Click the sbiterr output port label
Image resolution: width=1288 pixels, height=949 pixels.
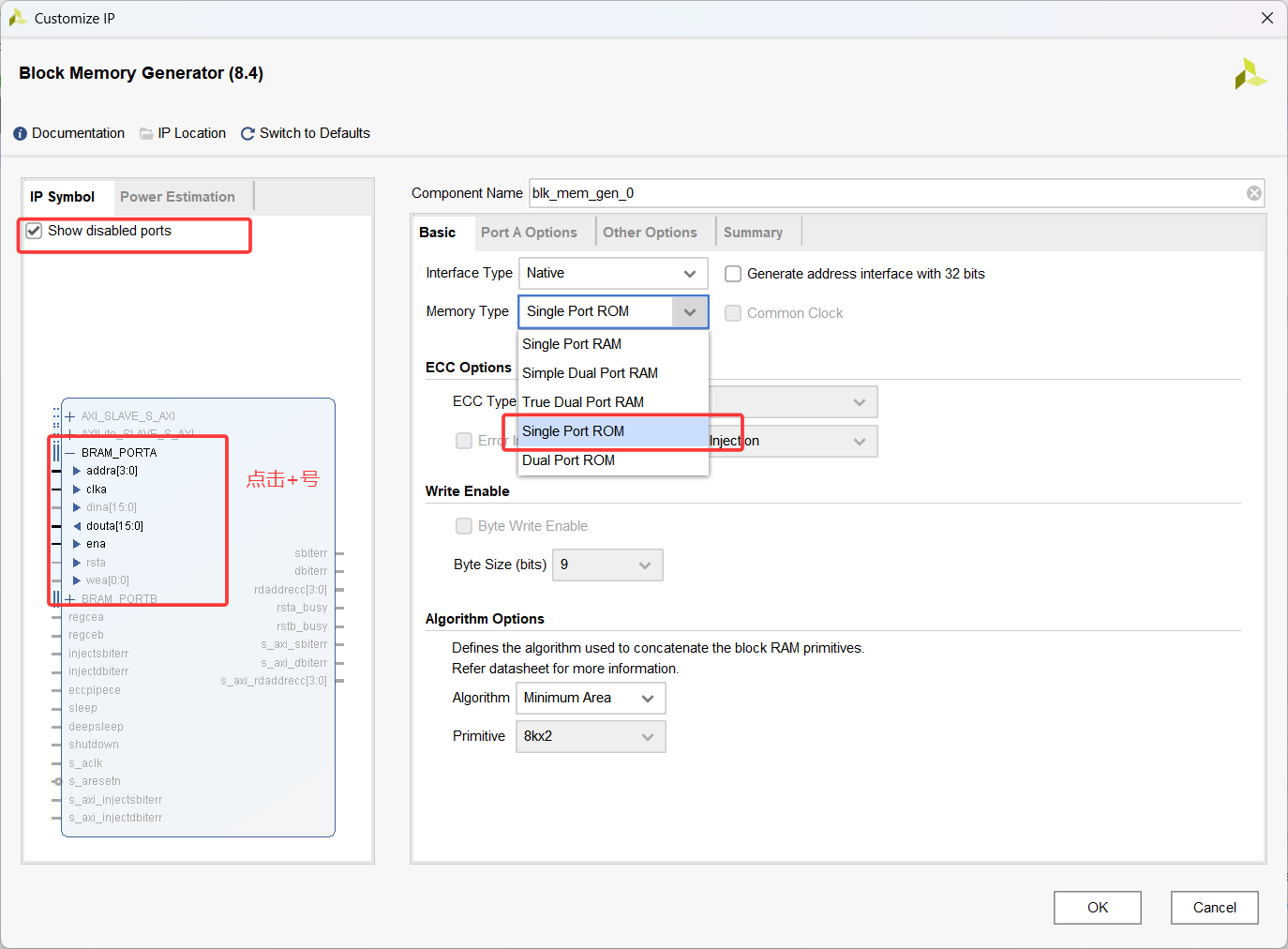point(311,553)
